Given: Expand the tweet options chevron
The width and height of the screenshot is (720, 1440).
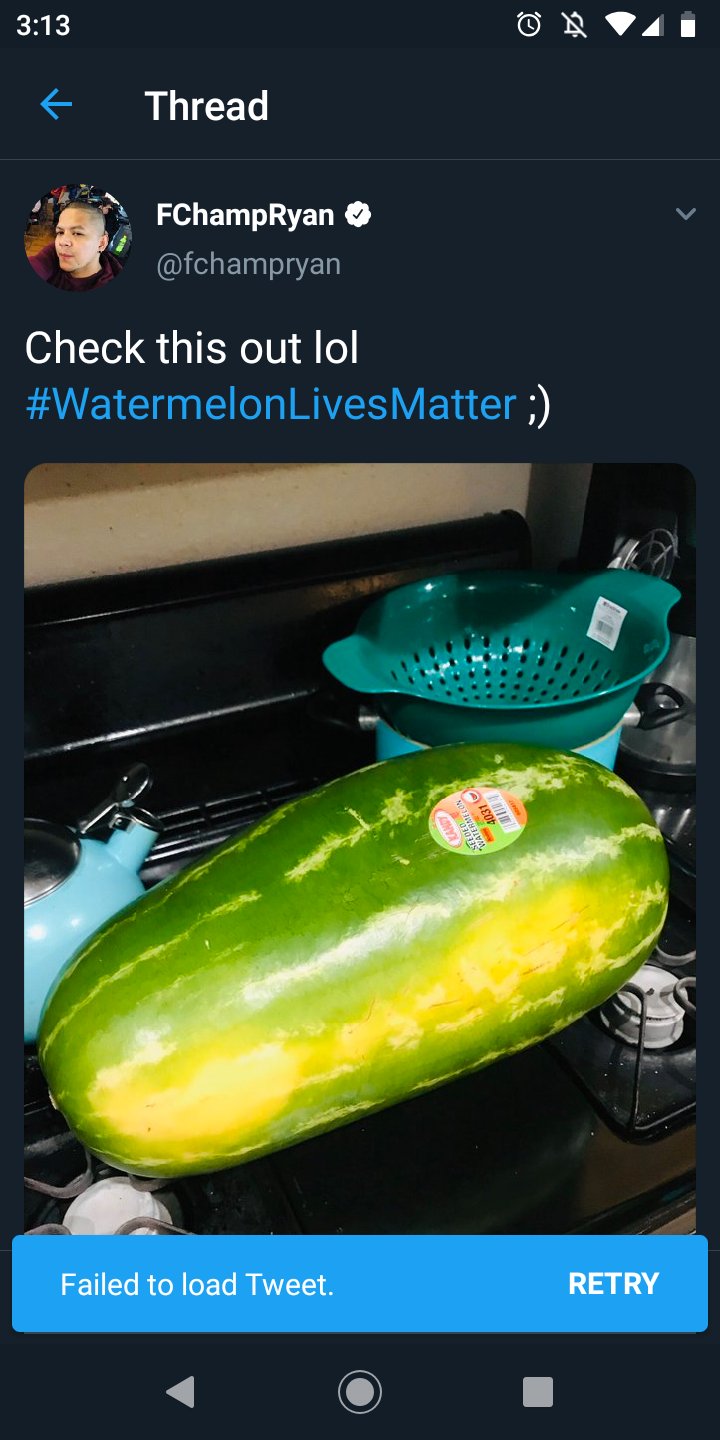Looking at the screenshot, I should pos(685,214).
